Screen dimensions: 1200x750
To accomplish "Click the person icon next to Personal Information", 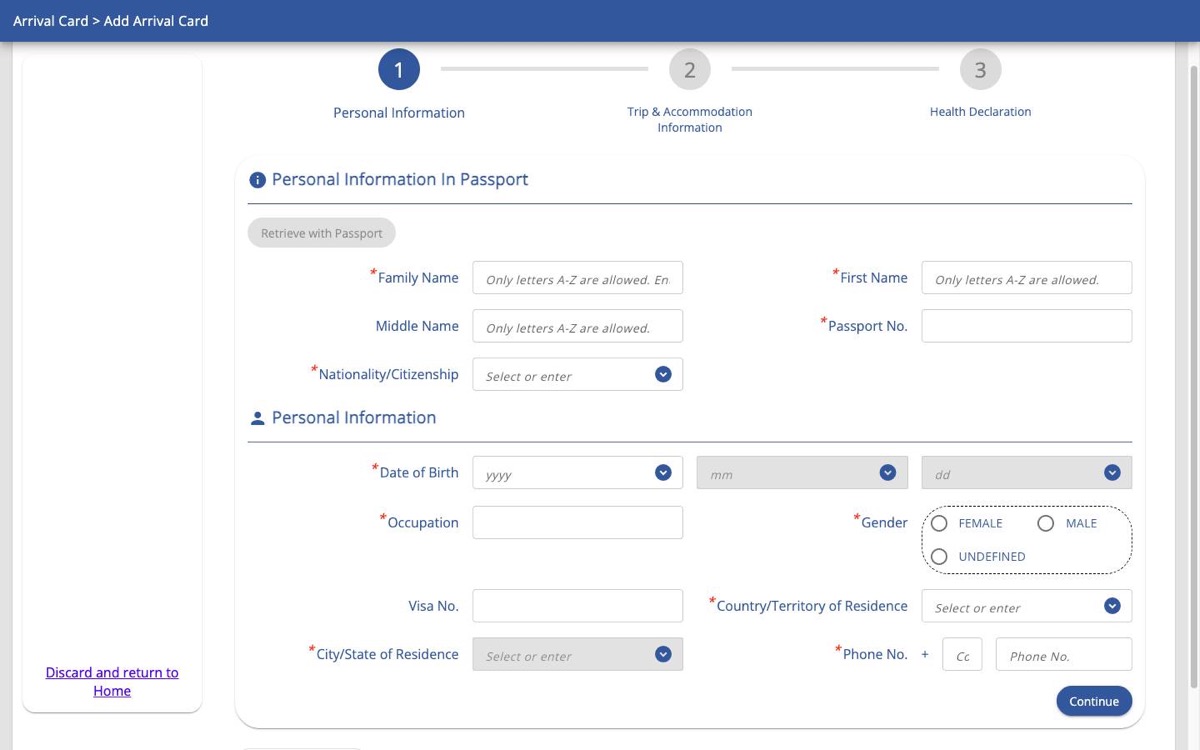I will (257, 418).
